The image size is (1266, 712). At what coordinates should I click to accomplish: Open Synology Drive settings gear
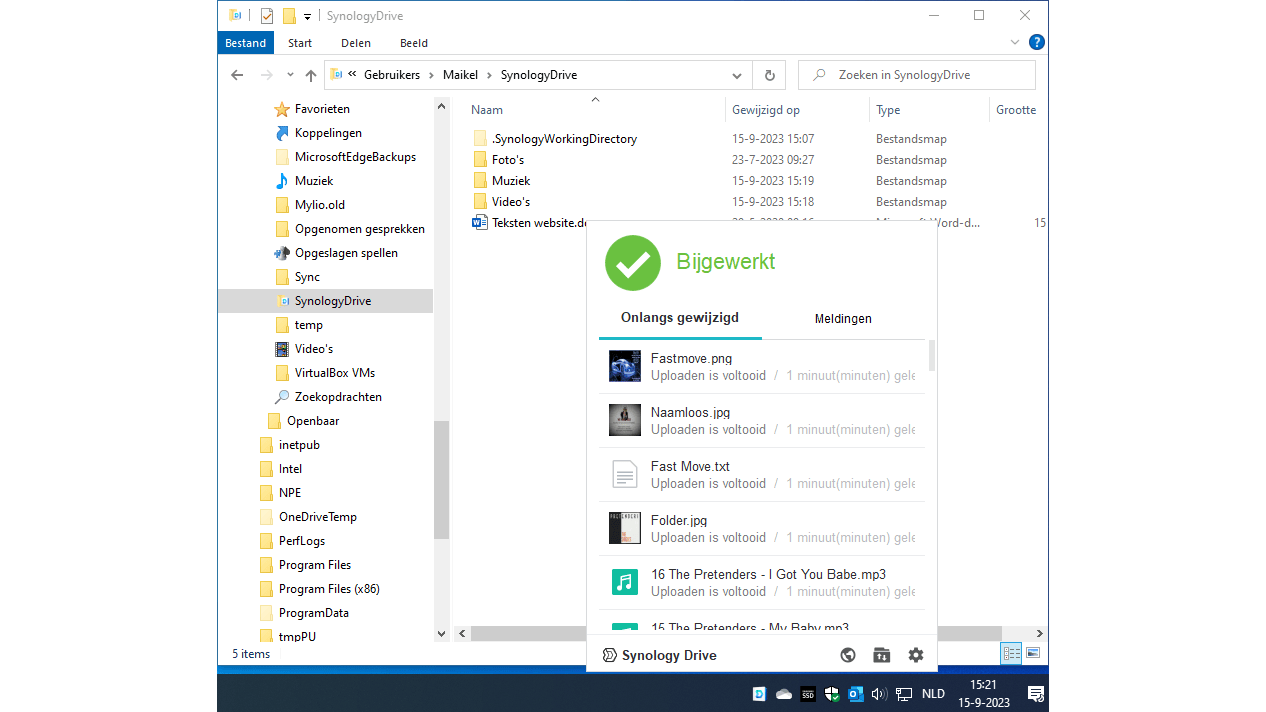tap(915, 655)
